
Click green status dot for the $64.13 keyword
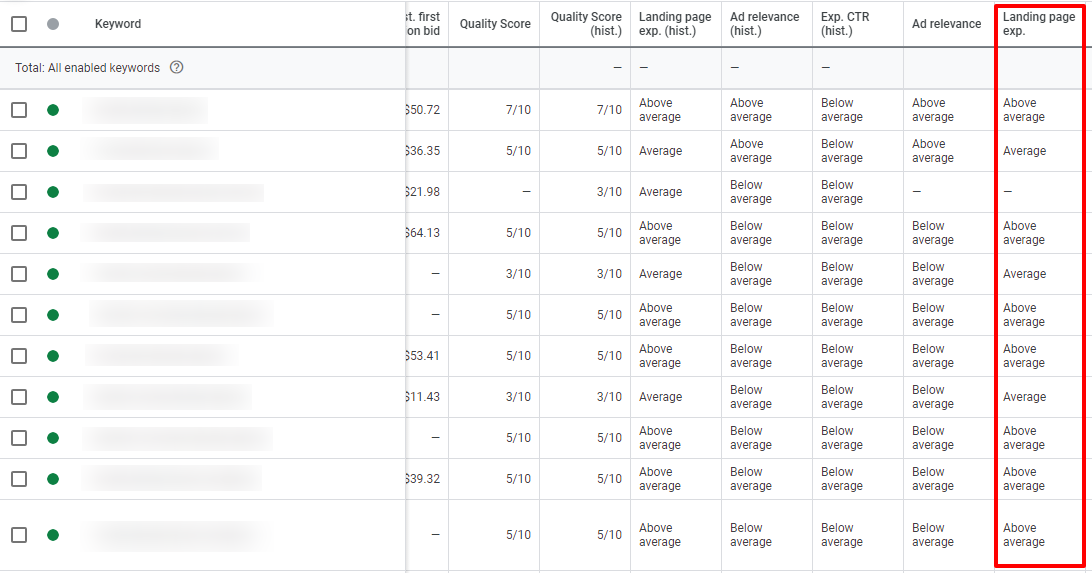(53, 233)
